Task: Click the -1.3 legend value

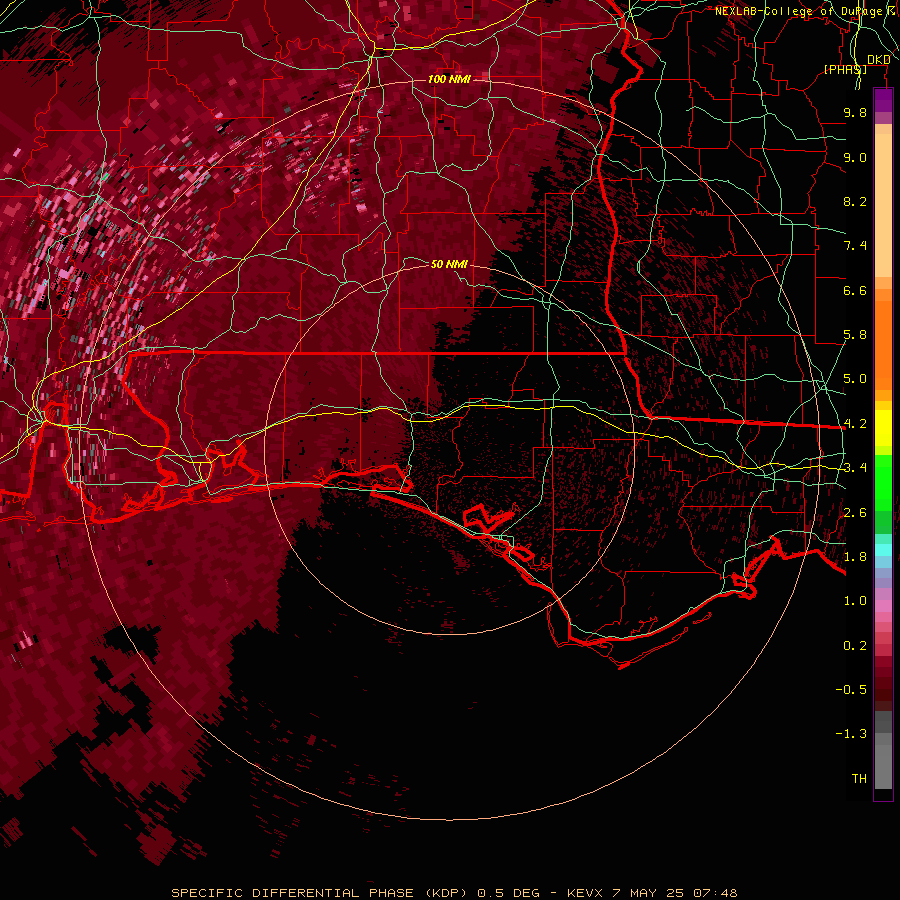Action: click(x=851, y=734)
